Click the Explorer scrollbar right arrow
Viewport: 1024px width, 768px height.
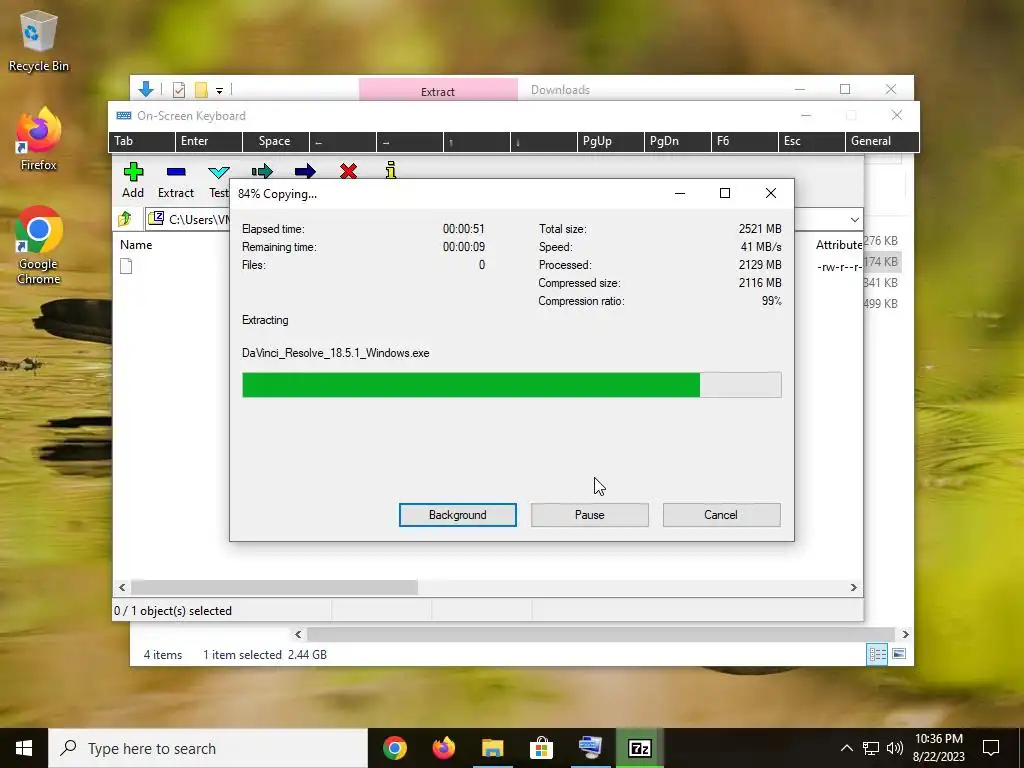click(x=905, y=634)
